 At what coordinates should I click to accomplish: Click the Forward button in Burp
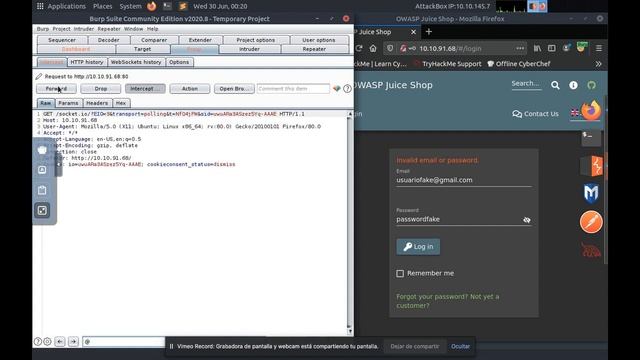[56, 89]
